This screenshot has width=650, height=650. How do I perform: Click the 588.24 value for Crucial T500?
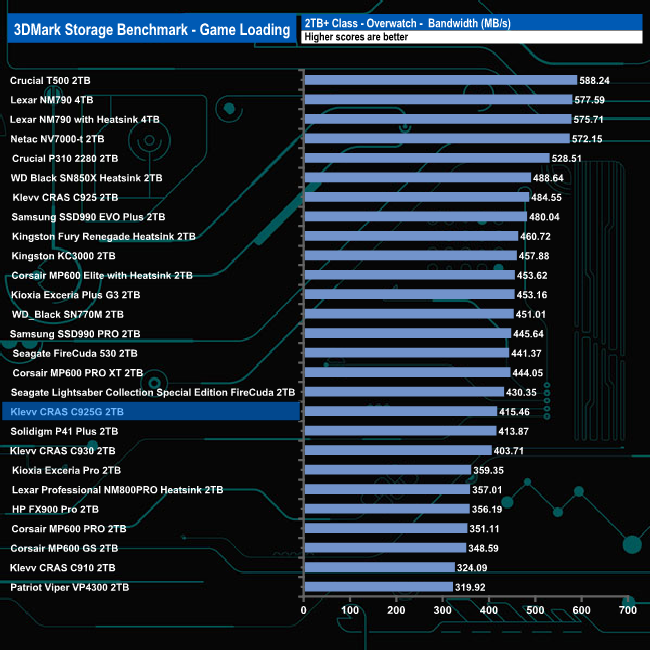(594, 80)
